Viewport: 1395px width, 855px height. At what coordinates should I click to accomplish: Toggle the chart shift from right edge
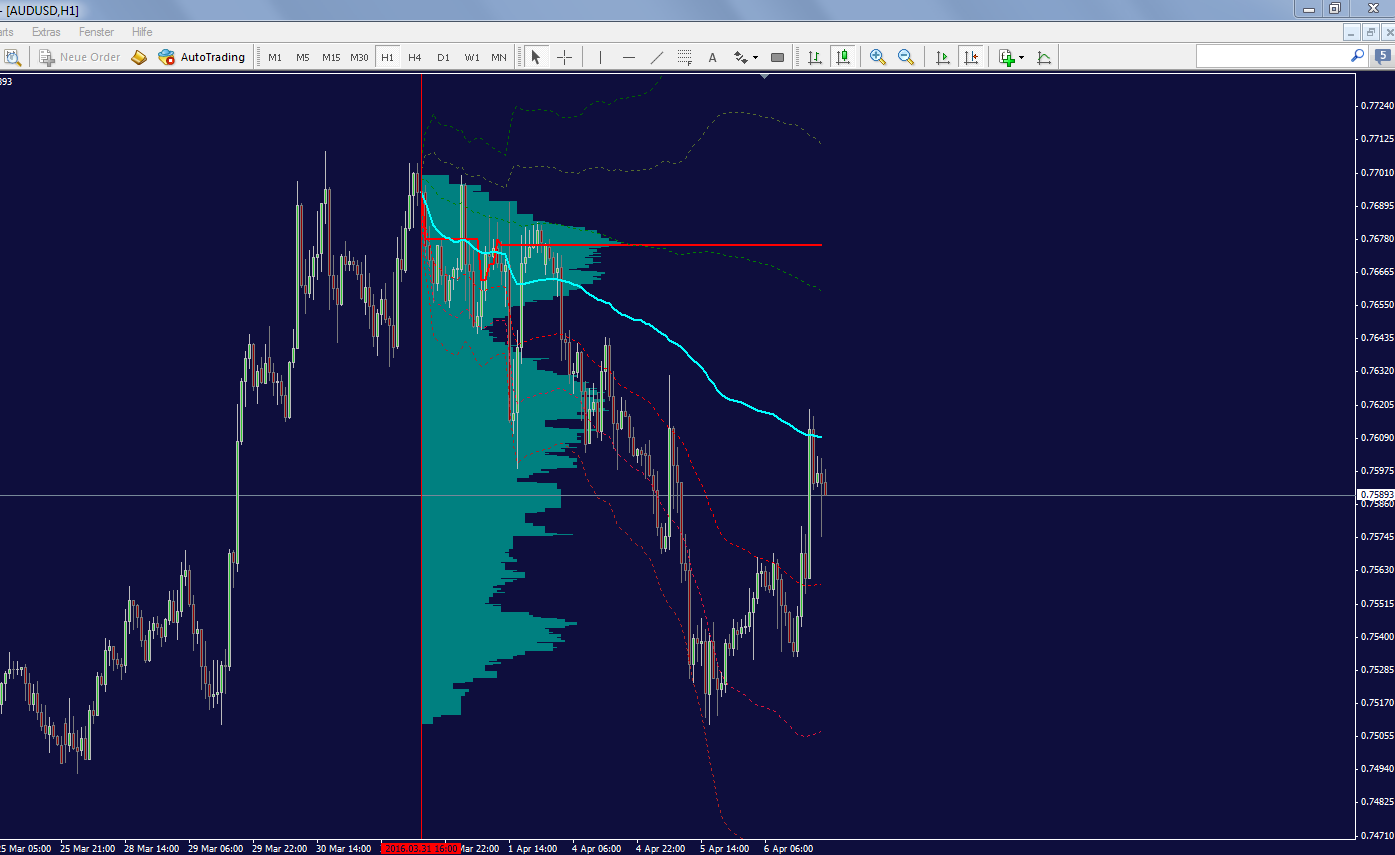(x=971, y=57)
